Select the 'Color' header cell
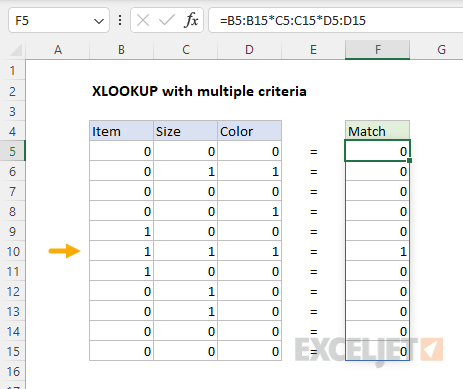The height and width of the screenshot is (389, 463). [x=249, y=131]
